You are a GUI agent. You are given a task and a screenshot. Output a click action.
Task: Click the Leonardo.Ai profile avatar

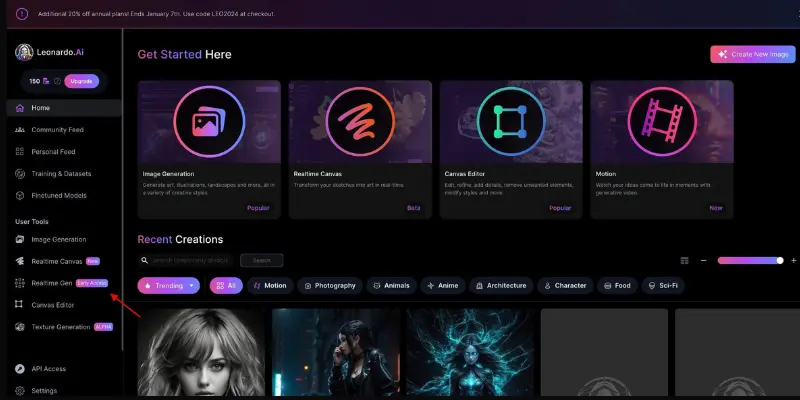click(24, 52)
